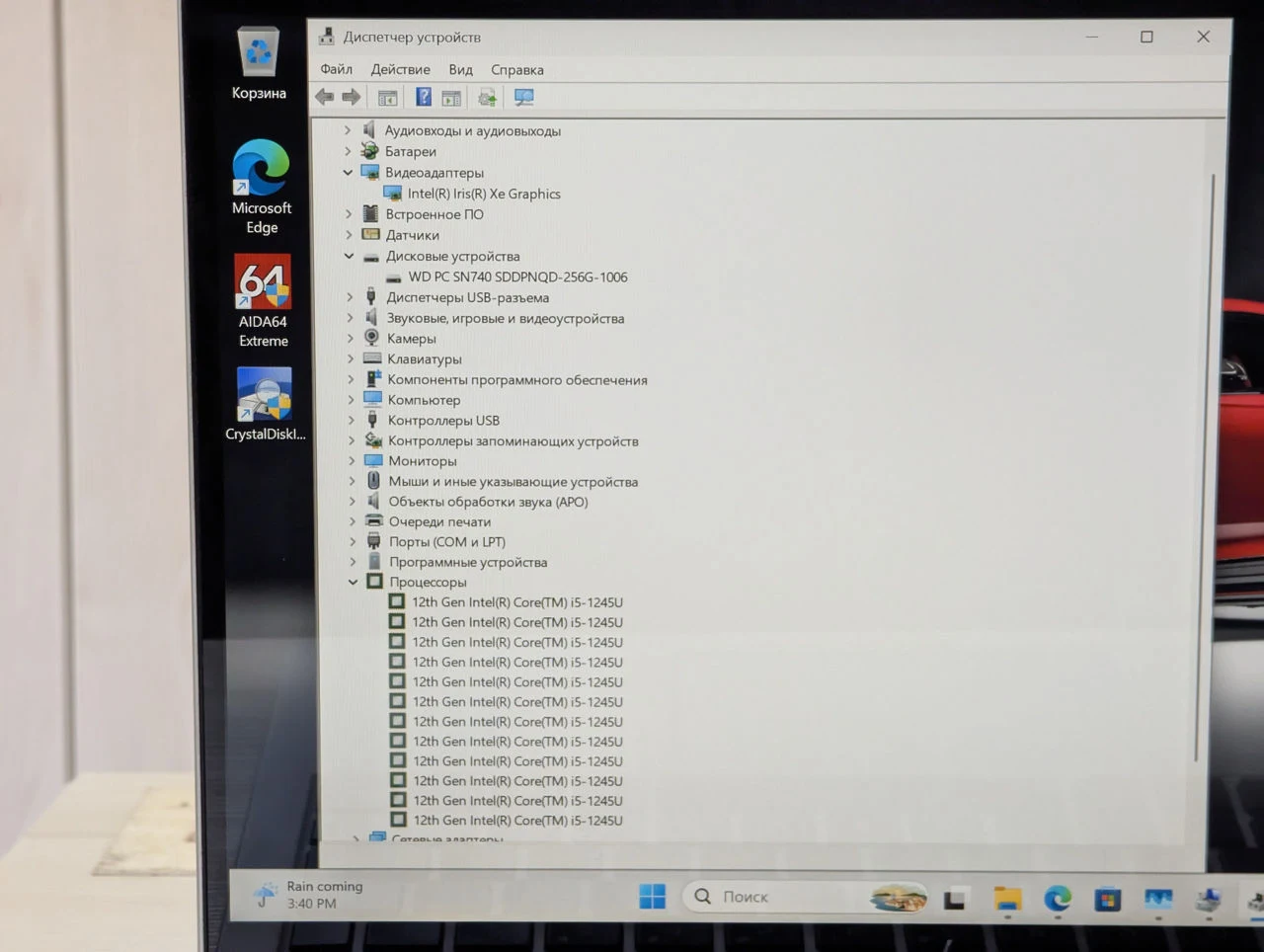Open the weather widget Rain coming
This screenshot has height=952, width=1264.
point(308,895)
